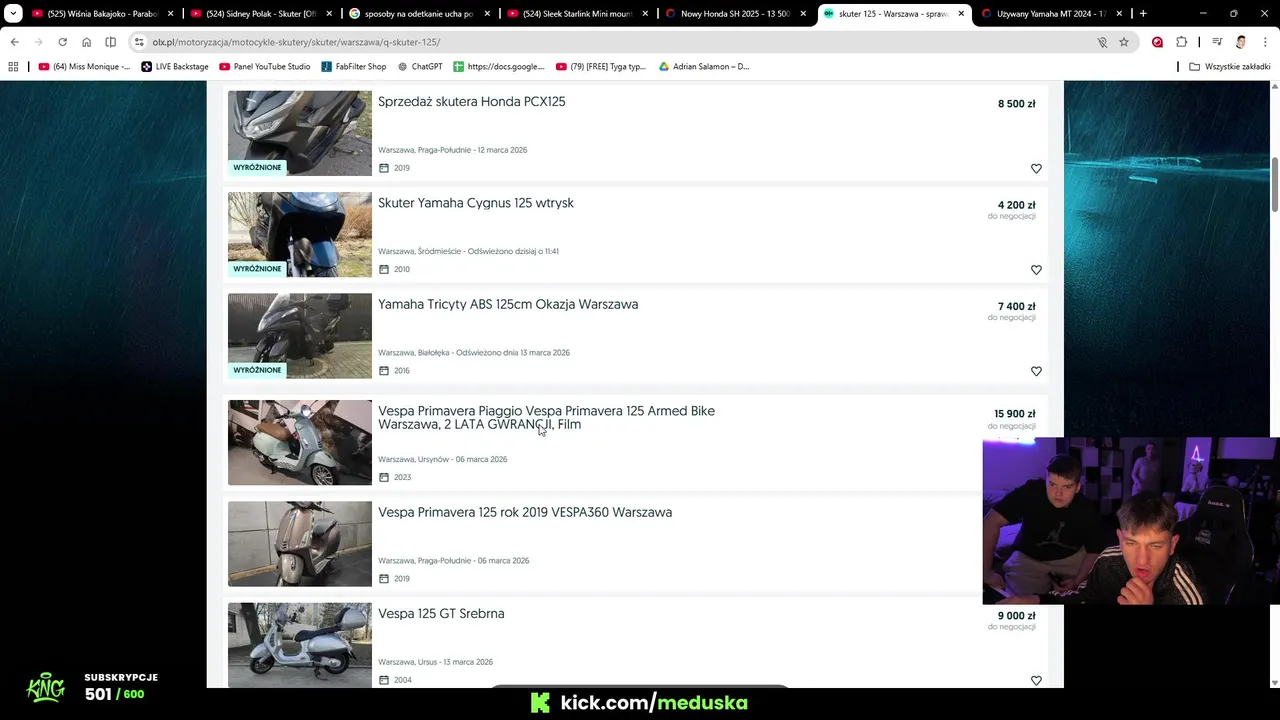This screenshot has width=1280, height=720.
Task: Open 'Vespa Primavera 125 rok 2019 VESPA360' listing
Action: (525, 512)
